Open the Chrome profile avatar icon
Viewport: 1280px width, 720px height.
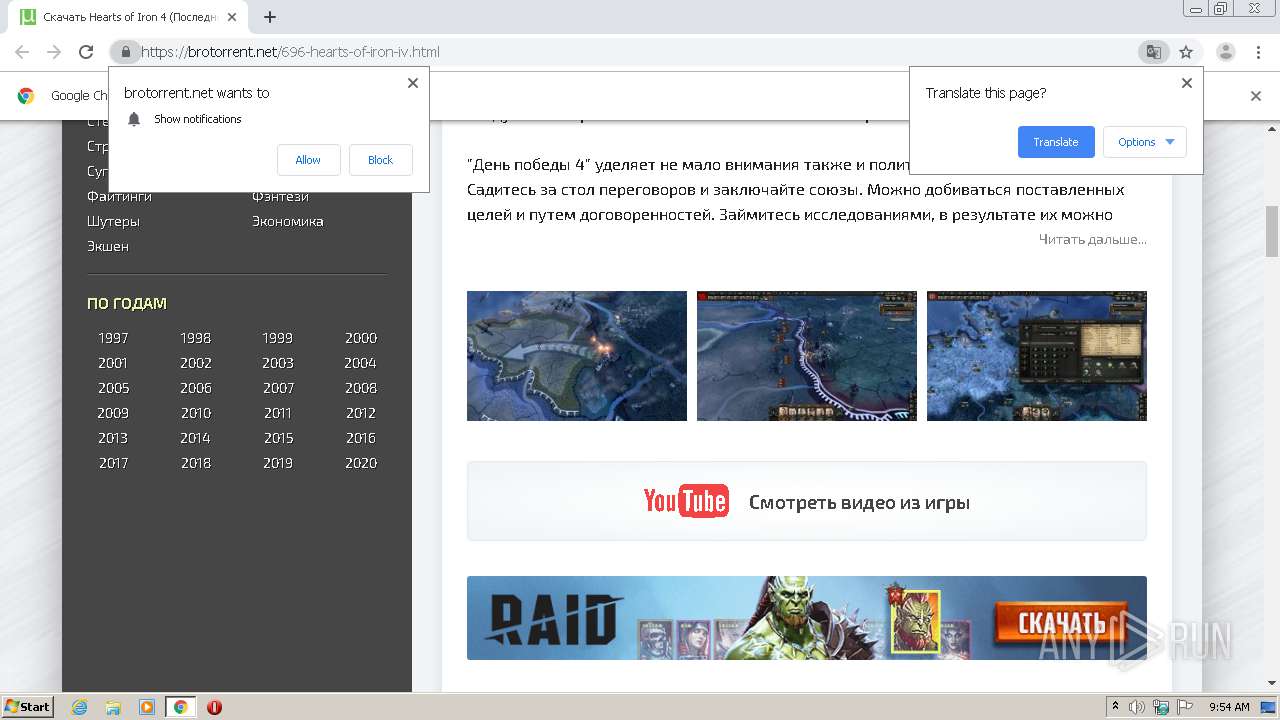1225,52
